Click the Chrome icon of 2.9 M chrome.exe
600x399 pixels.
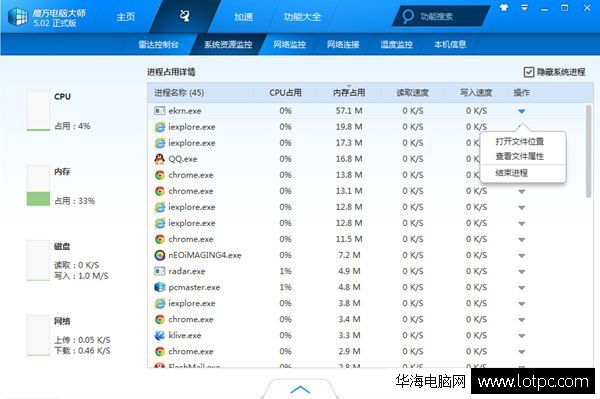[x=160, y=352]
